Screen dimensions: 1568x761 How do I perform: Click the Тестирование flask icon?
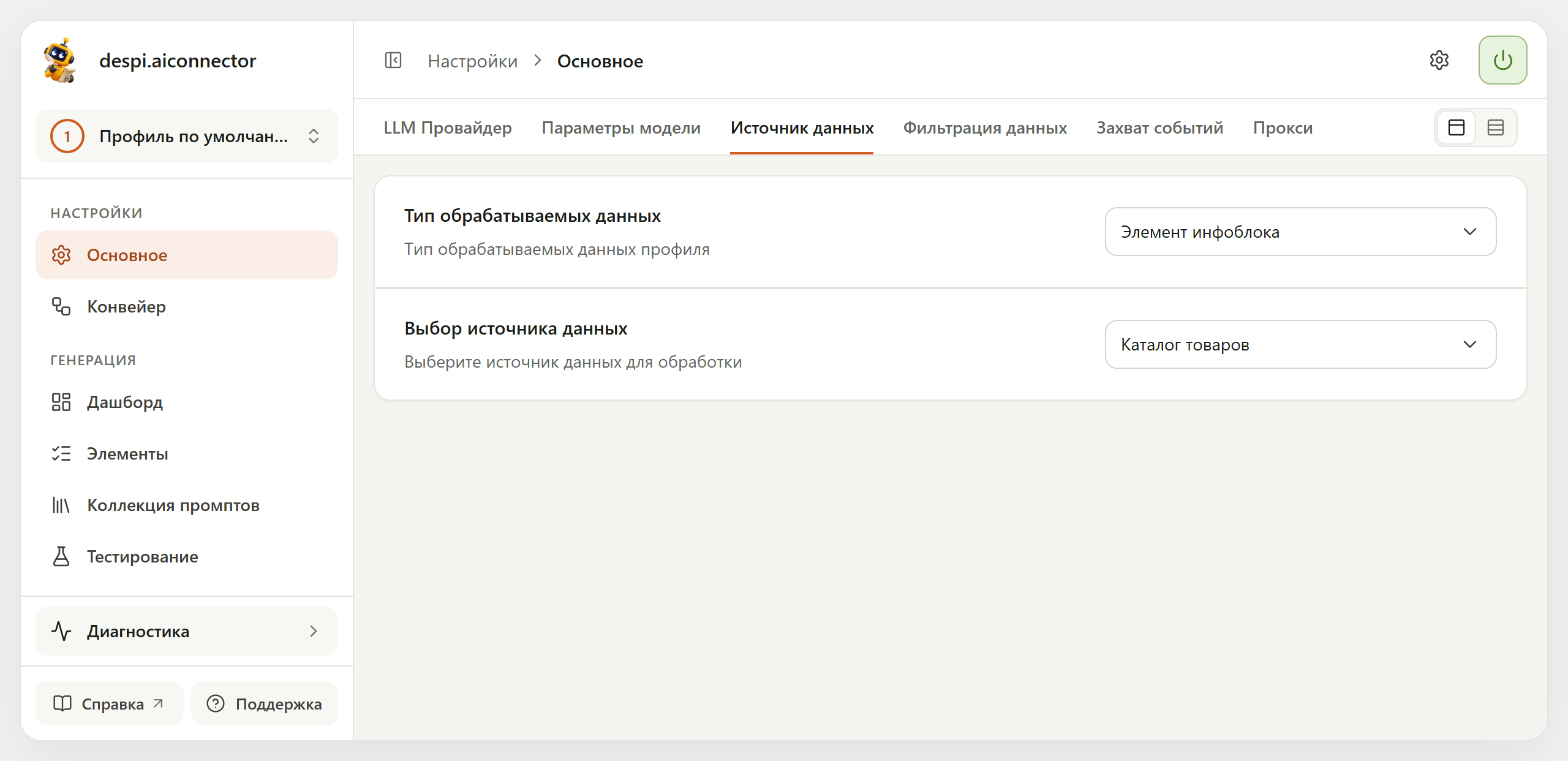[x=61, y=556]
